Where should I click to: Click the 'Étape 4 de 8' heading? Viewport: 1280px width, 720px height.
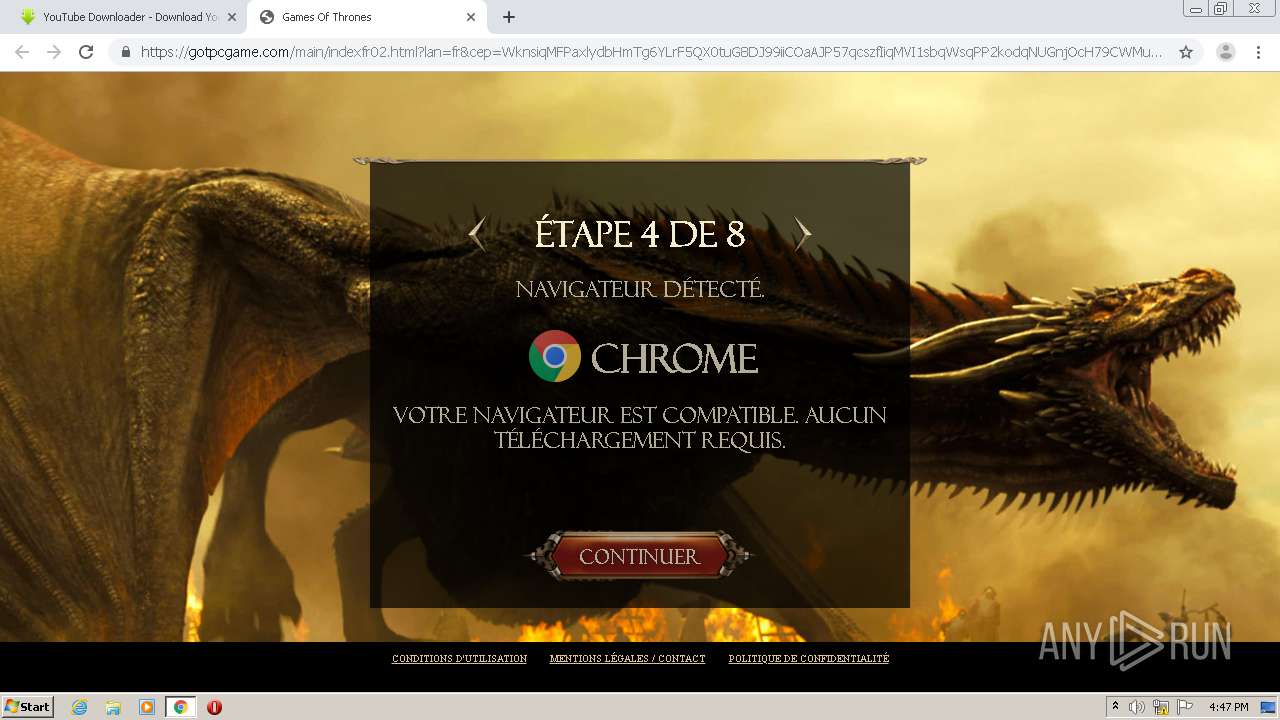pyautogui.click(x=640, y=234)
